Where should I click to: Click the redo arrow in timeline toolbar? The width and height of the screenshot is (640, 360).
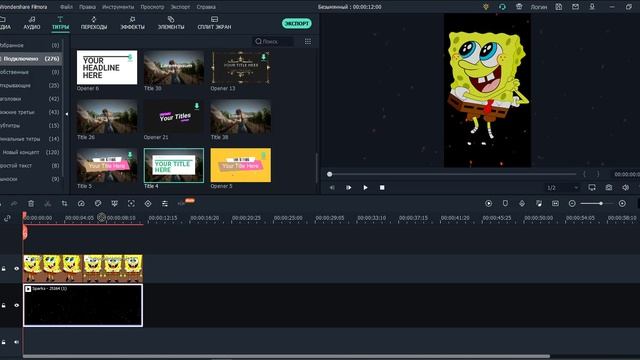coord(14,203)
